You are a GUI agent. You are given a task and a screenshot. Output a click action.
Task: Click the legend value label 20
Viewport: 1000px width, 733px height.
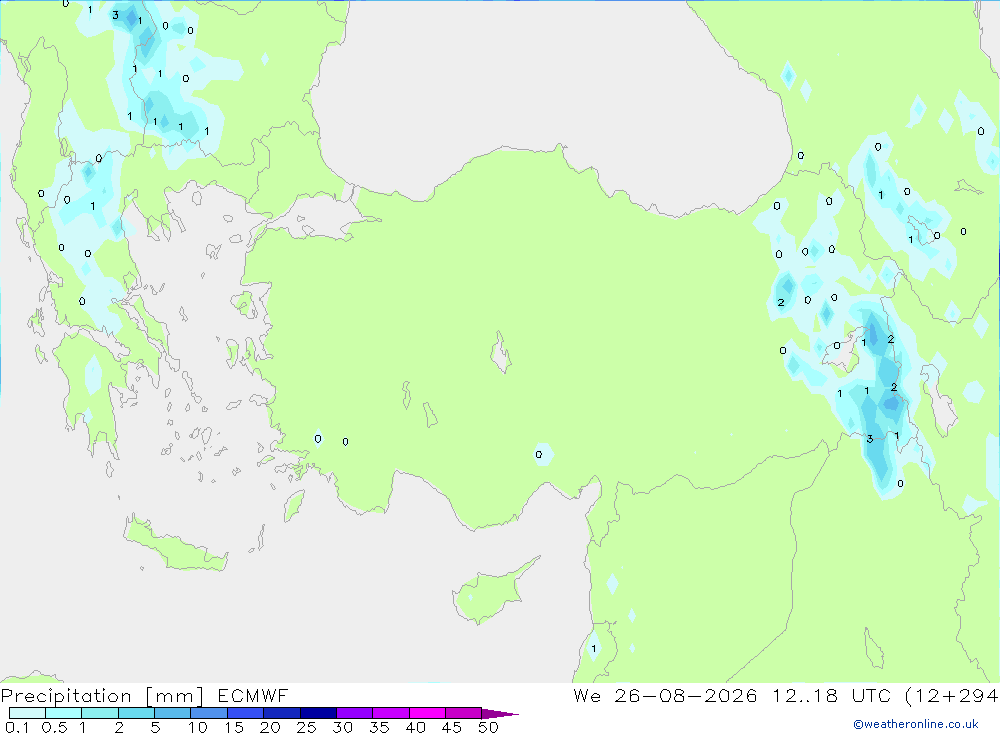[270, 727]
